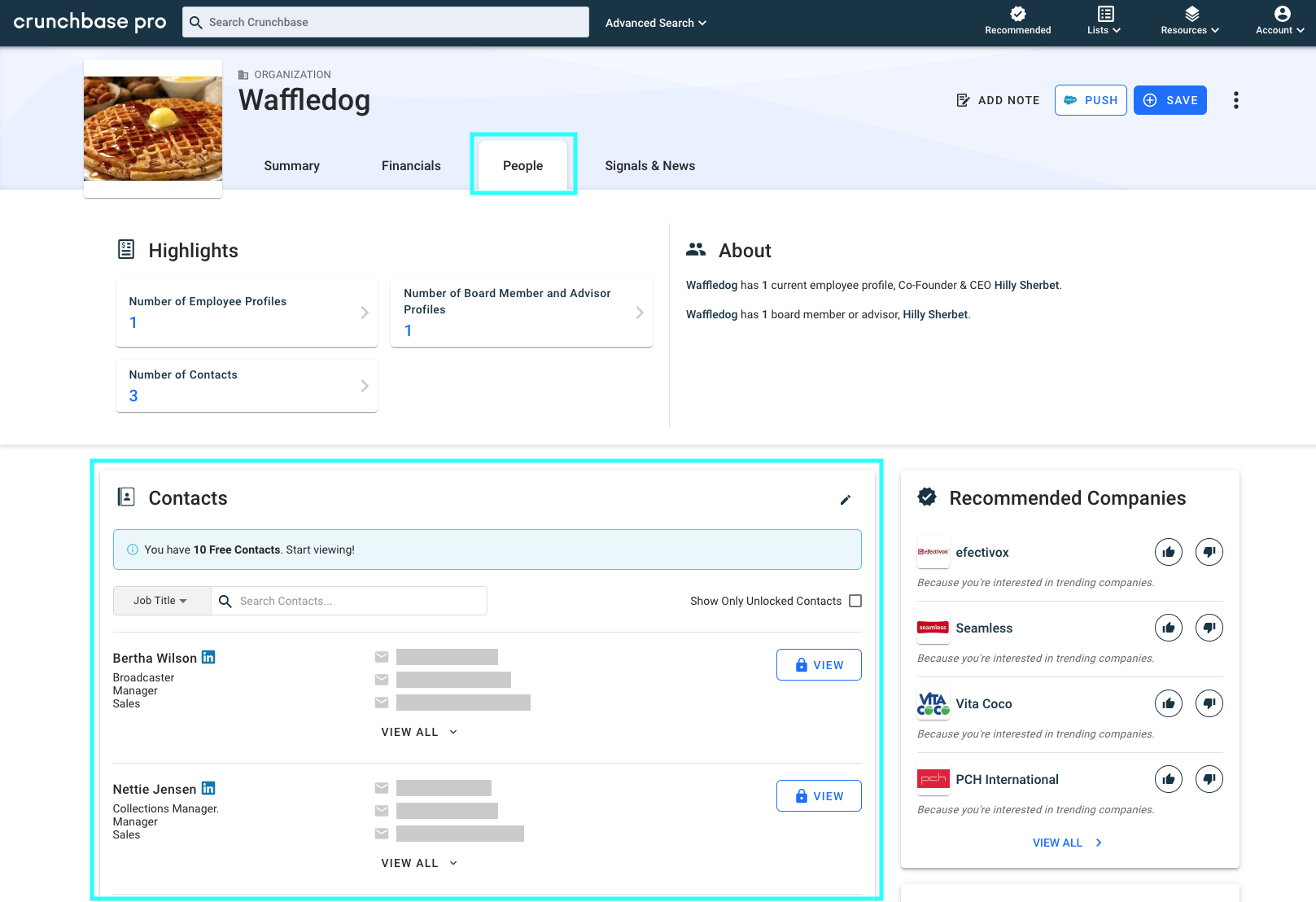This screenshot has width=1316, height=902.
Task: Click the PCH International logo
Action: tap(933, 779)
